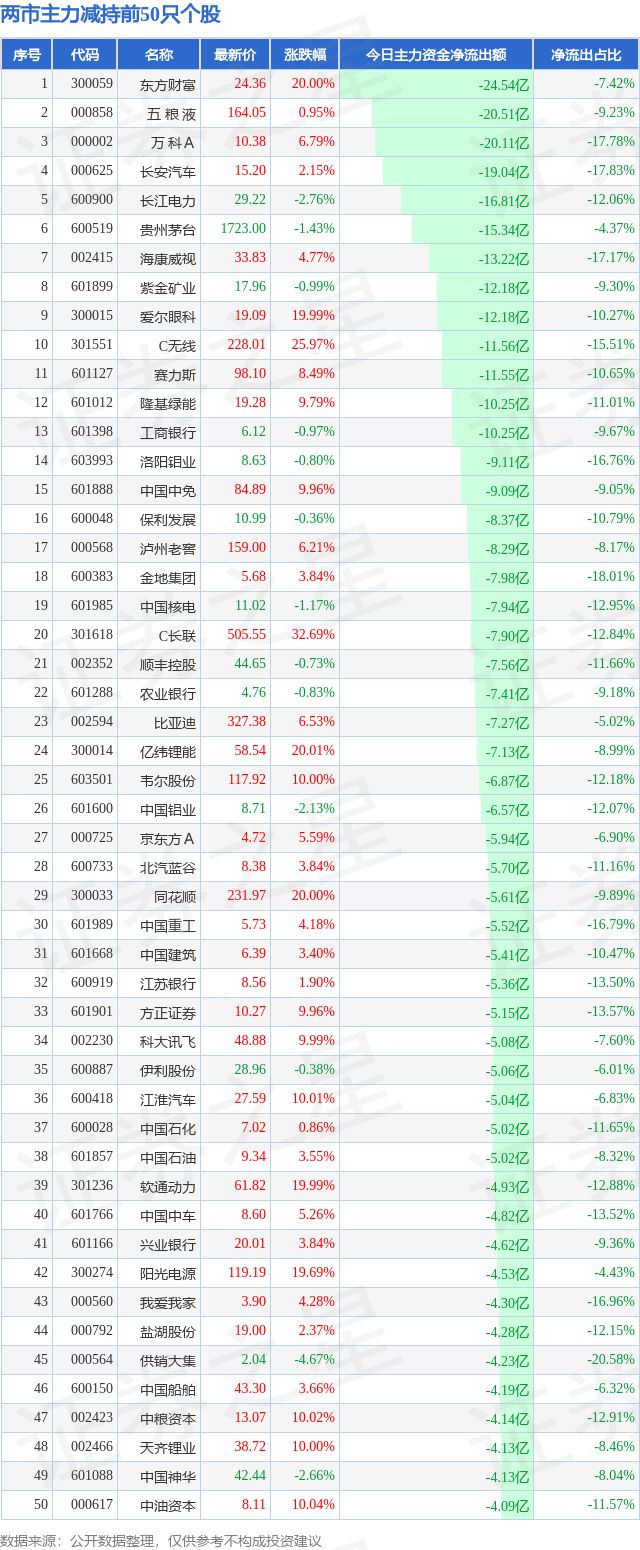The width and height of the screenshot is (640, 1550).
Task: Click the stock name 中国中车
Action: 168,1215
